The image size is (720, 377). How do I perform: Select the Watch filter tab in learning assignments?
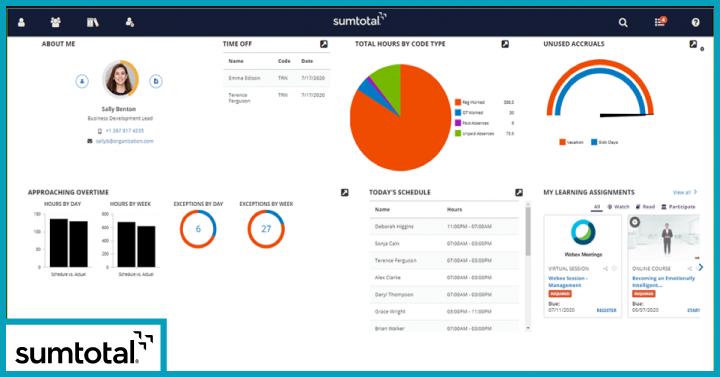[x=618, y=207]
